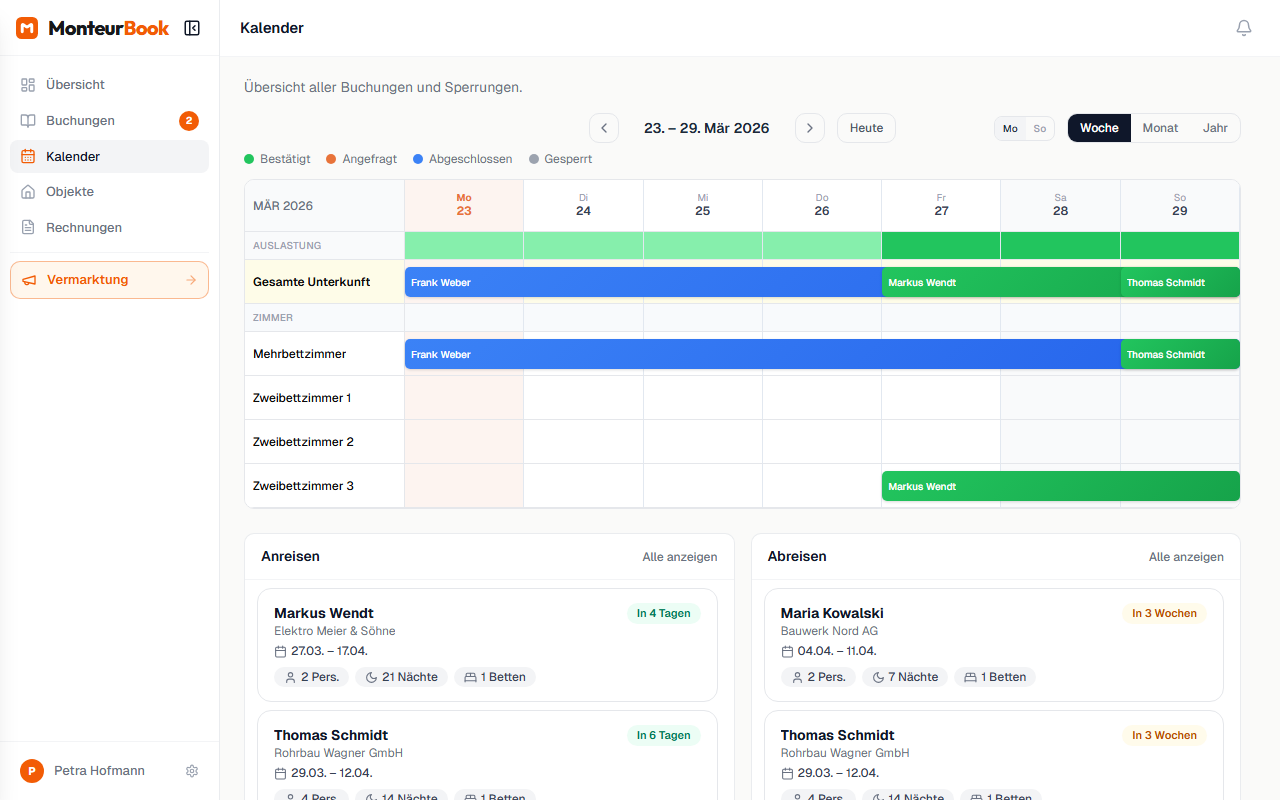Open notifications bell icon
Image resolution: width=1280 pixels, height=800 pixels.
point(1243,28)
